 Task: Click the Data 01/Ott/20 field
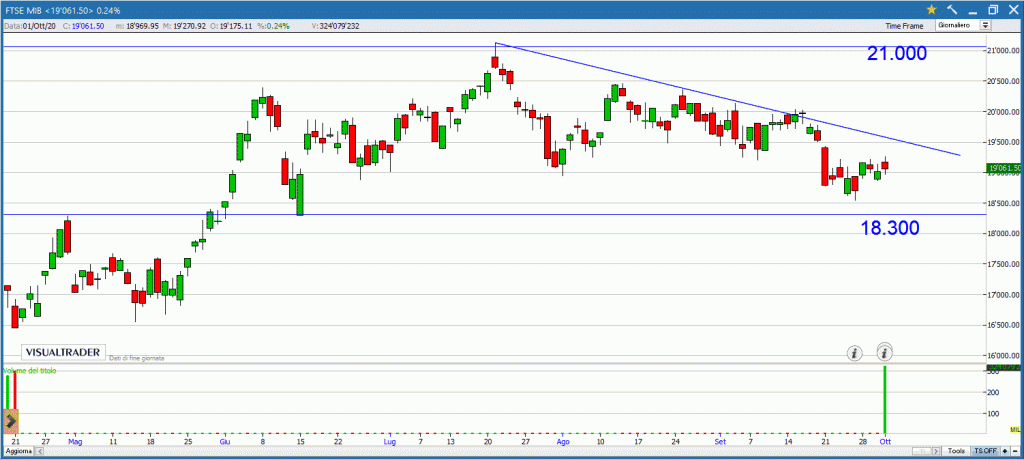(x=30, y=26)
